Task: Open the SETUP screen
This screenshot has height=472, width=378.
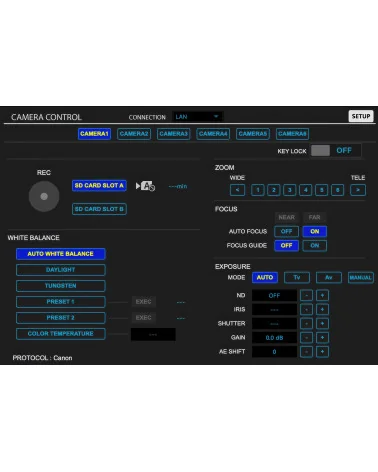Action: [x=361, y=116]
